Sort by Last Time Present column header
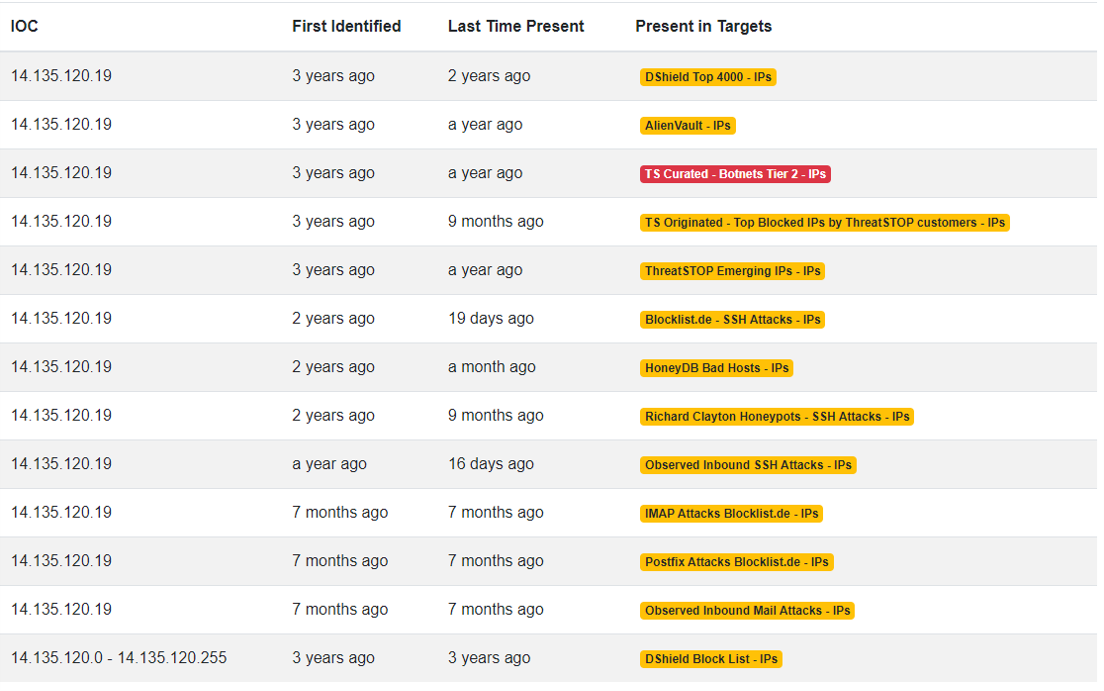Image resolution: width=1104 pixels, height=691 pixels. pyautogui.click(x=515, y=27)
